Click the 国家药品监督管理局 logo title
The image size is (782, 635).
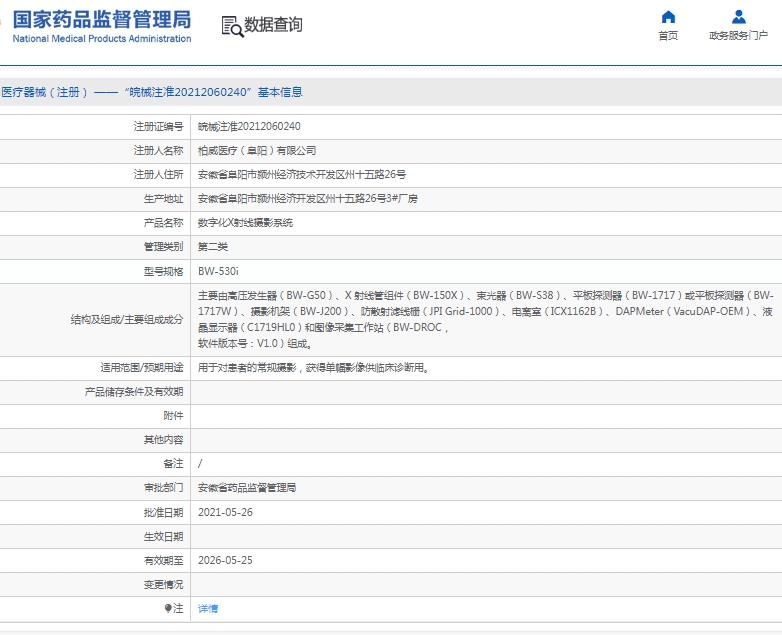coord(102,20)
